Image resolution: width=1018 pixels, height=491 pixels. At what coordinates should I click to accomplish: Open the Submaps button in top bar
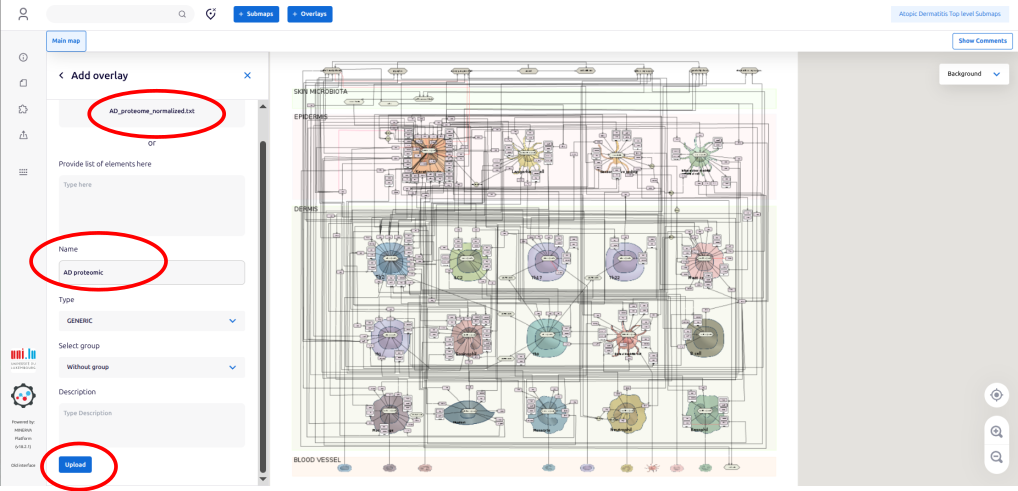pos(256,14)
